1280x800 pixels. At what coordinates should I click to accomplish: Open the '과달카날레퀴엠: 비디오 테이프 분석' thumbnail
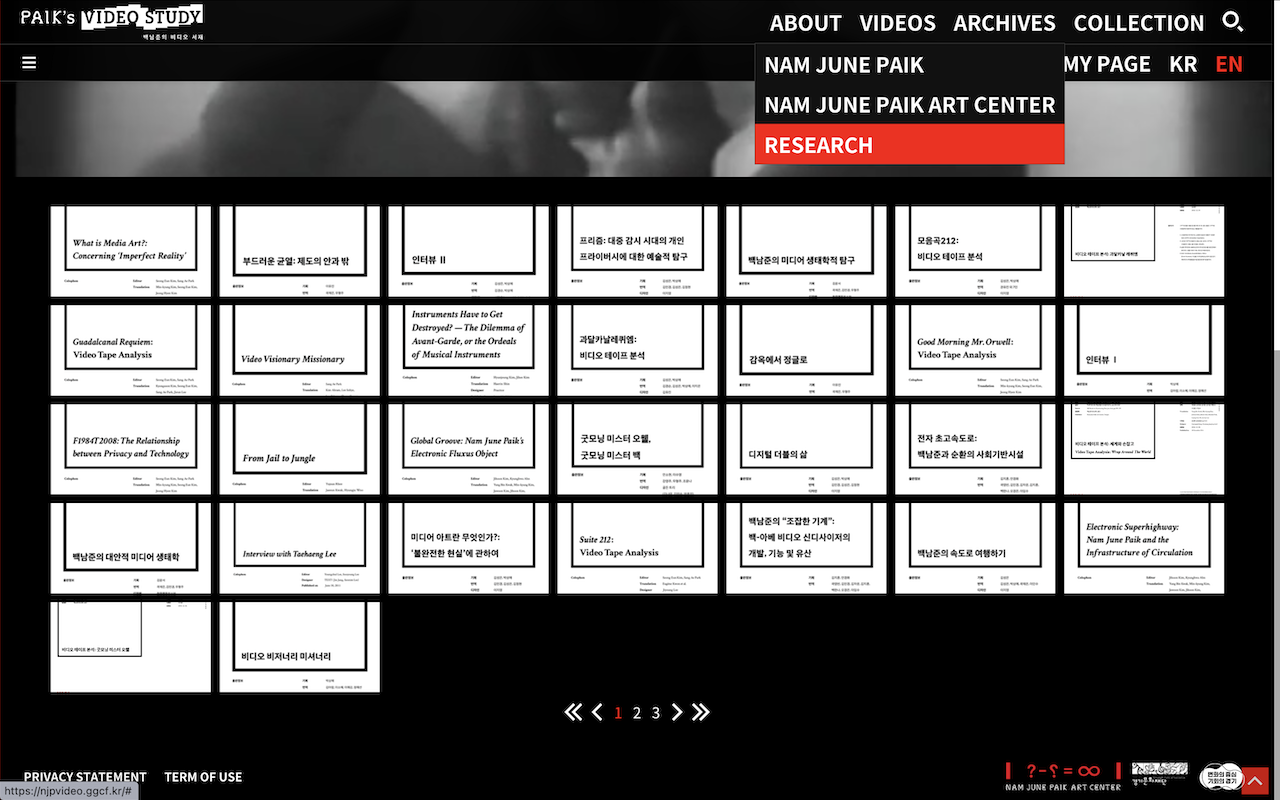638,351
